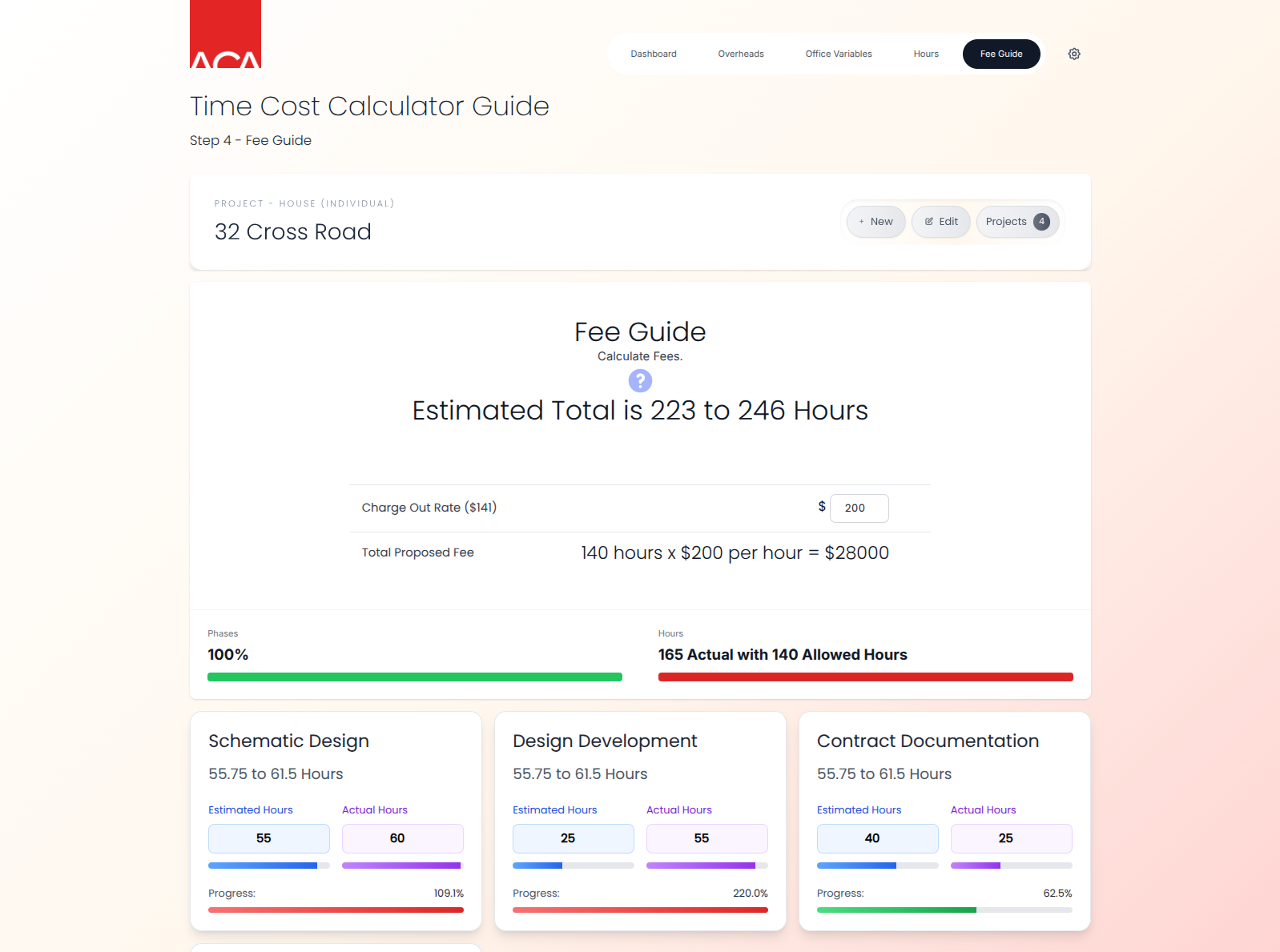This screenshot has height=952, width=1280.
Task: Click the 62.5% progress value
Action: click(x=1057, y=894)
